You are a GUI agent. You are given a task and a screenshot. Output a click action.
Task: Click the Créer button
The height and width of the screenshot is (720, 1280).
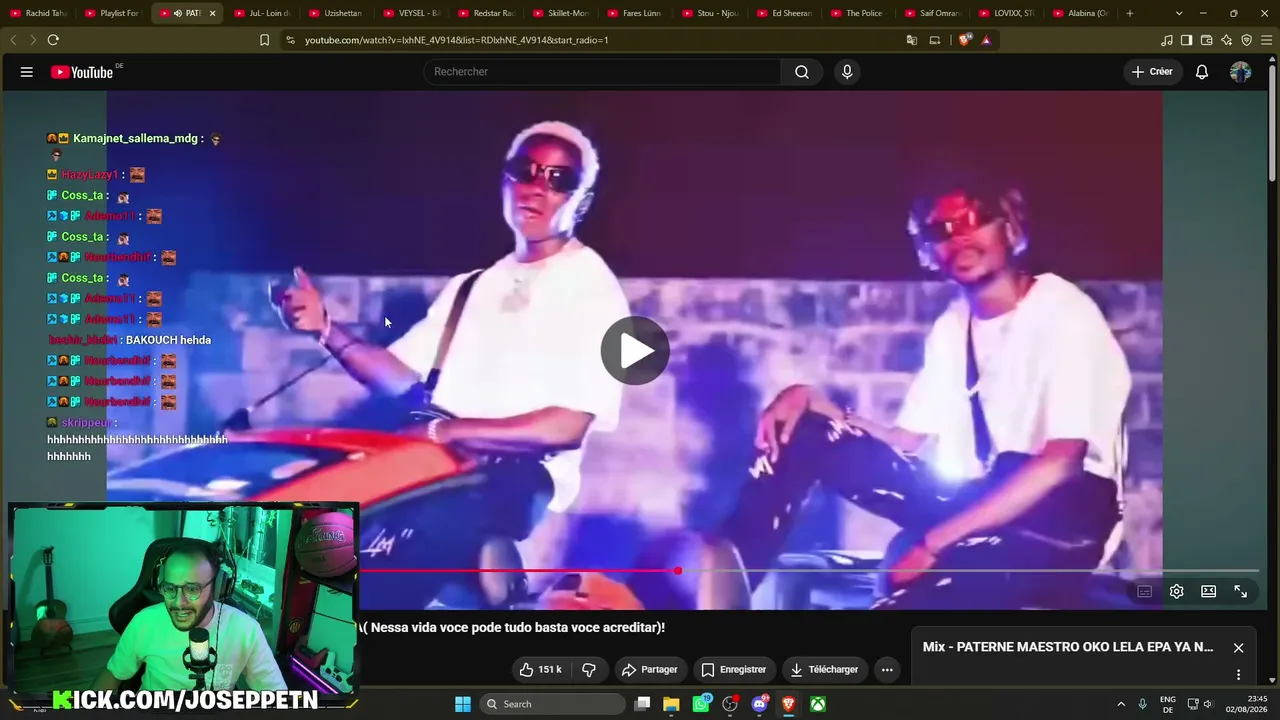pos(1152,72)
